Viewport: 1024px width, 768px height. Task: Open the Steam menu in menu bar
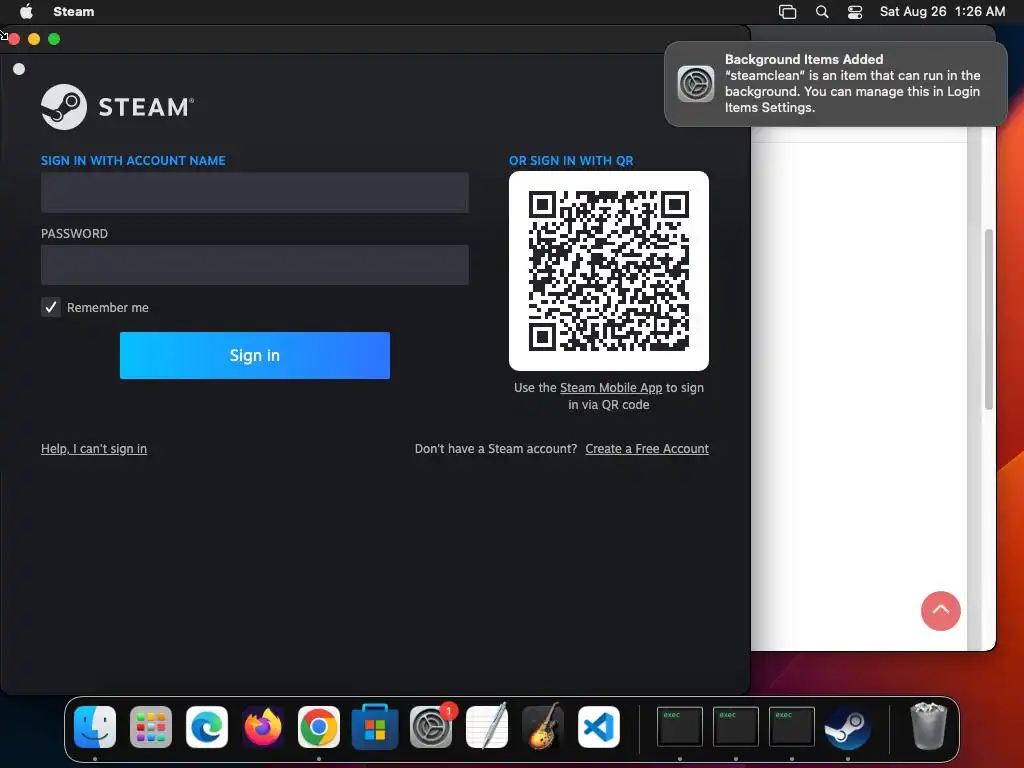click(74, 11)
